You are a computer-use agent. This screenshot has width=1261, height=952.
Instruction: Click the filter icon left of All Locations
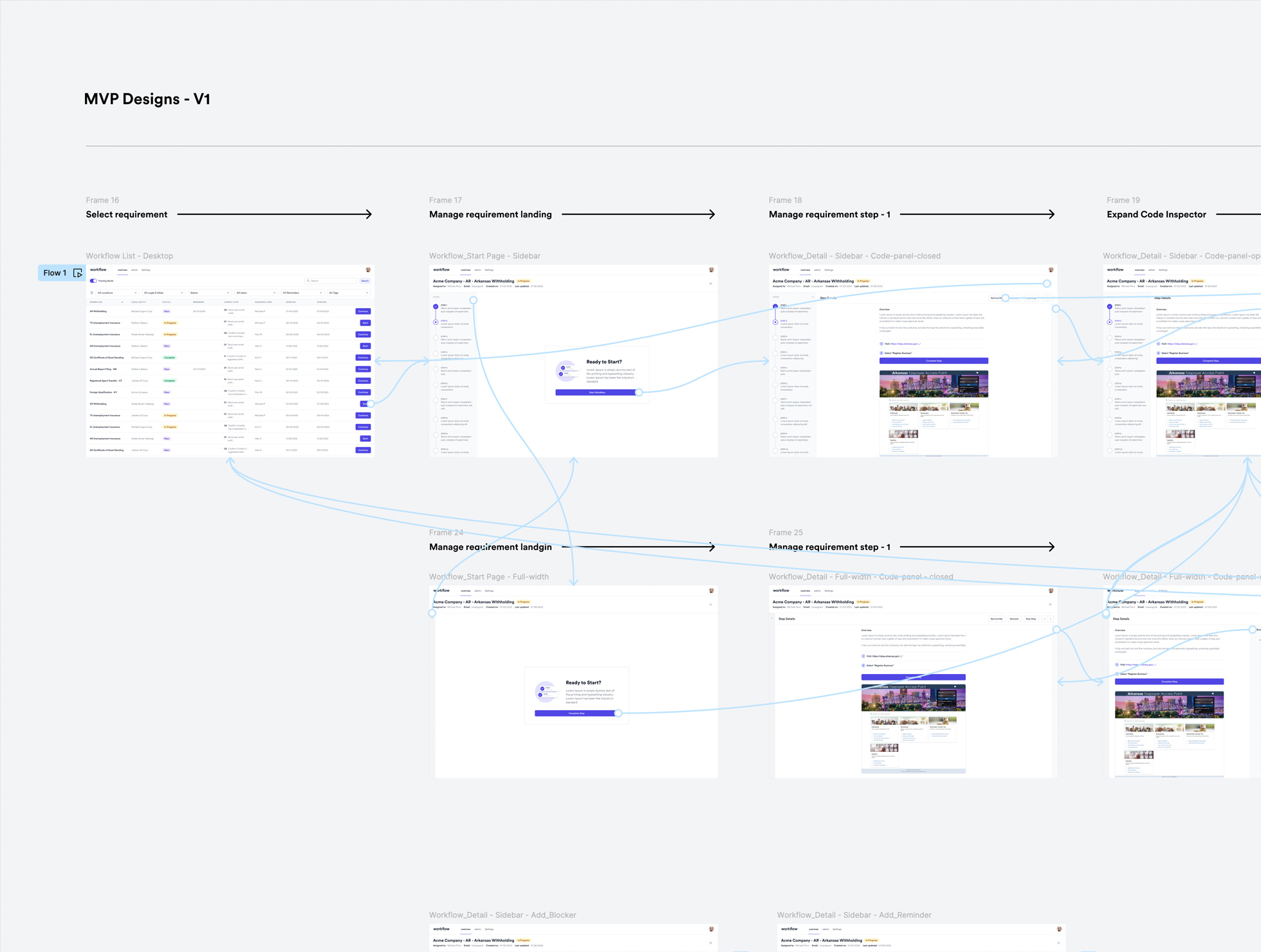pyautogui.click(x=92, y=293)
